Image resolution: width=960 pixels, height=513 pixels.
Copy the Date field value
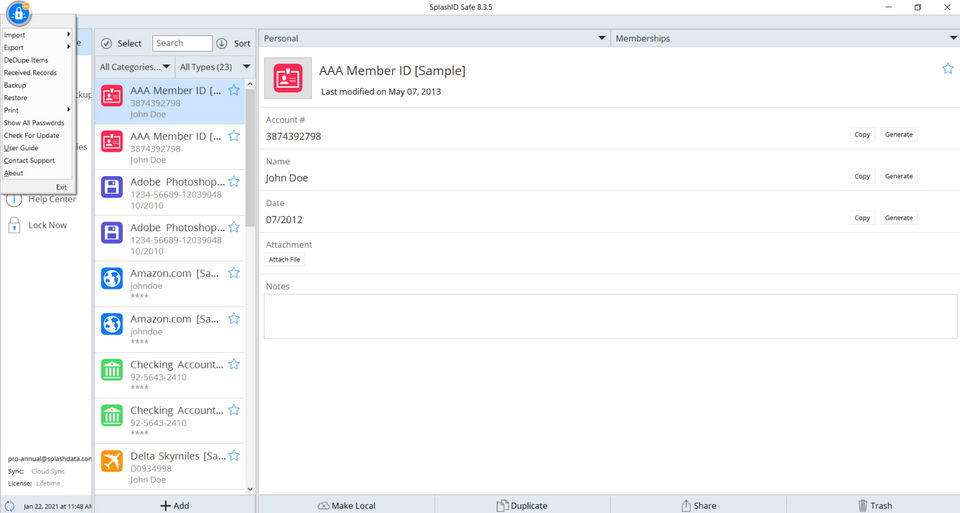[862, 218]
